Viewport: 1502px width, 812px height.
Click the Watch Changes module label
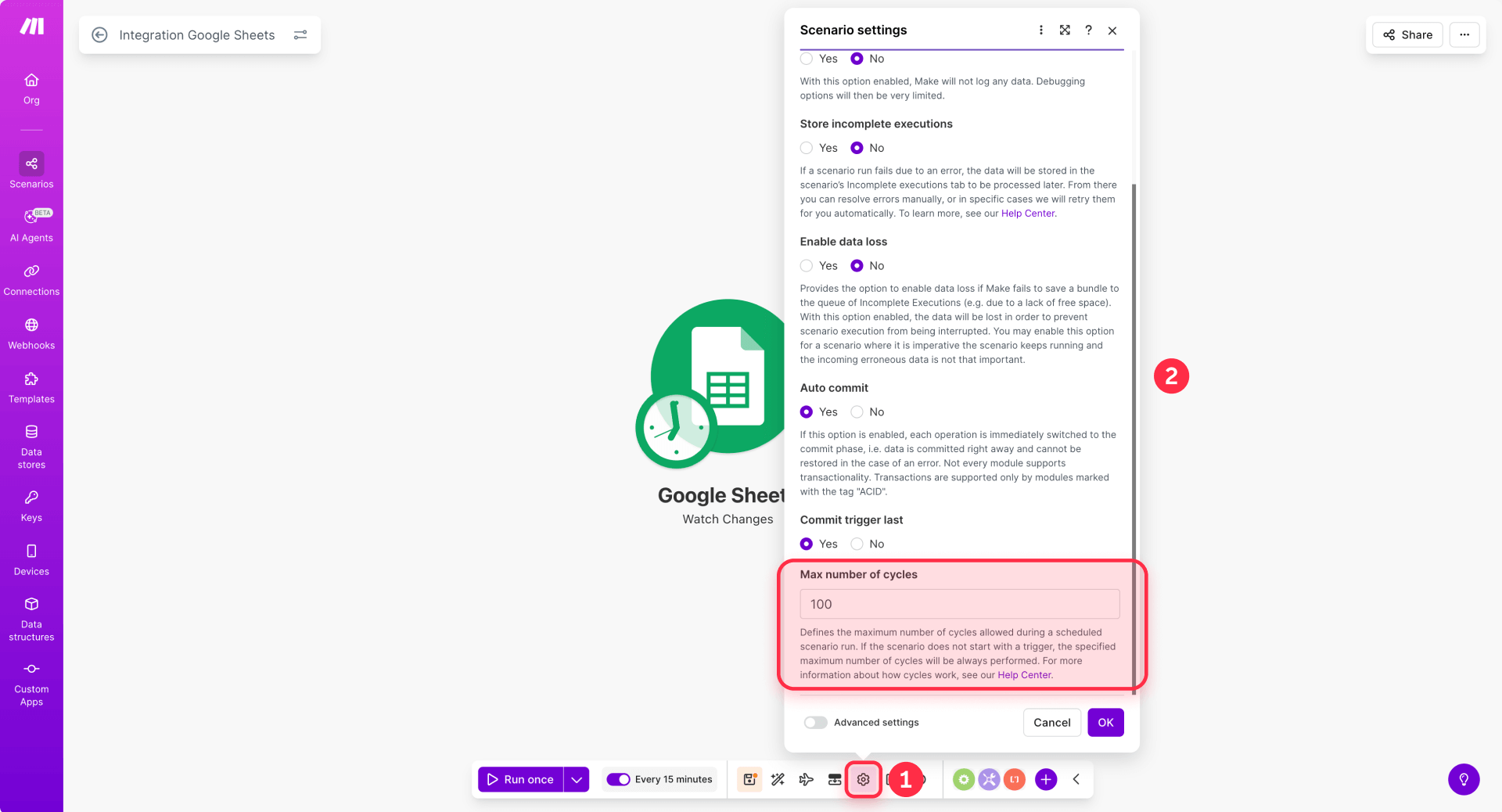point(728,519)
